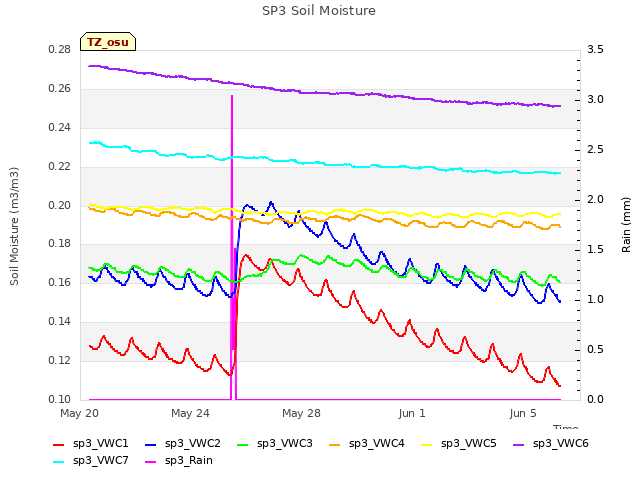
Task: Click the 3.0 rain axis value
Action: coord(595,100)
